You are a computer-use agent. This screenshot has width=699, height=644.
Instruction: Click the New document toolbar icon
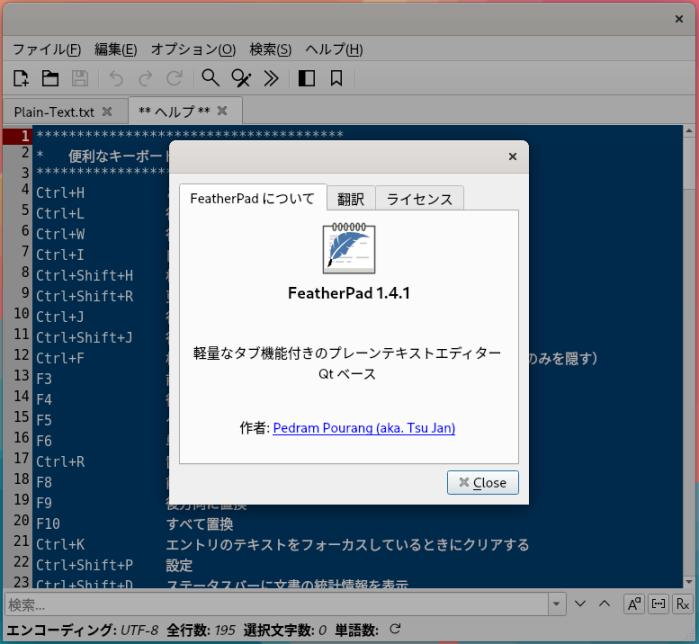[x=21, y=78]
